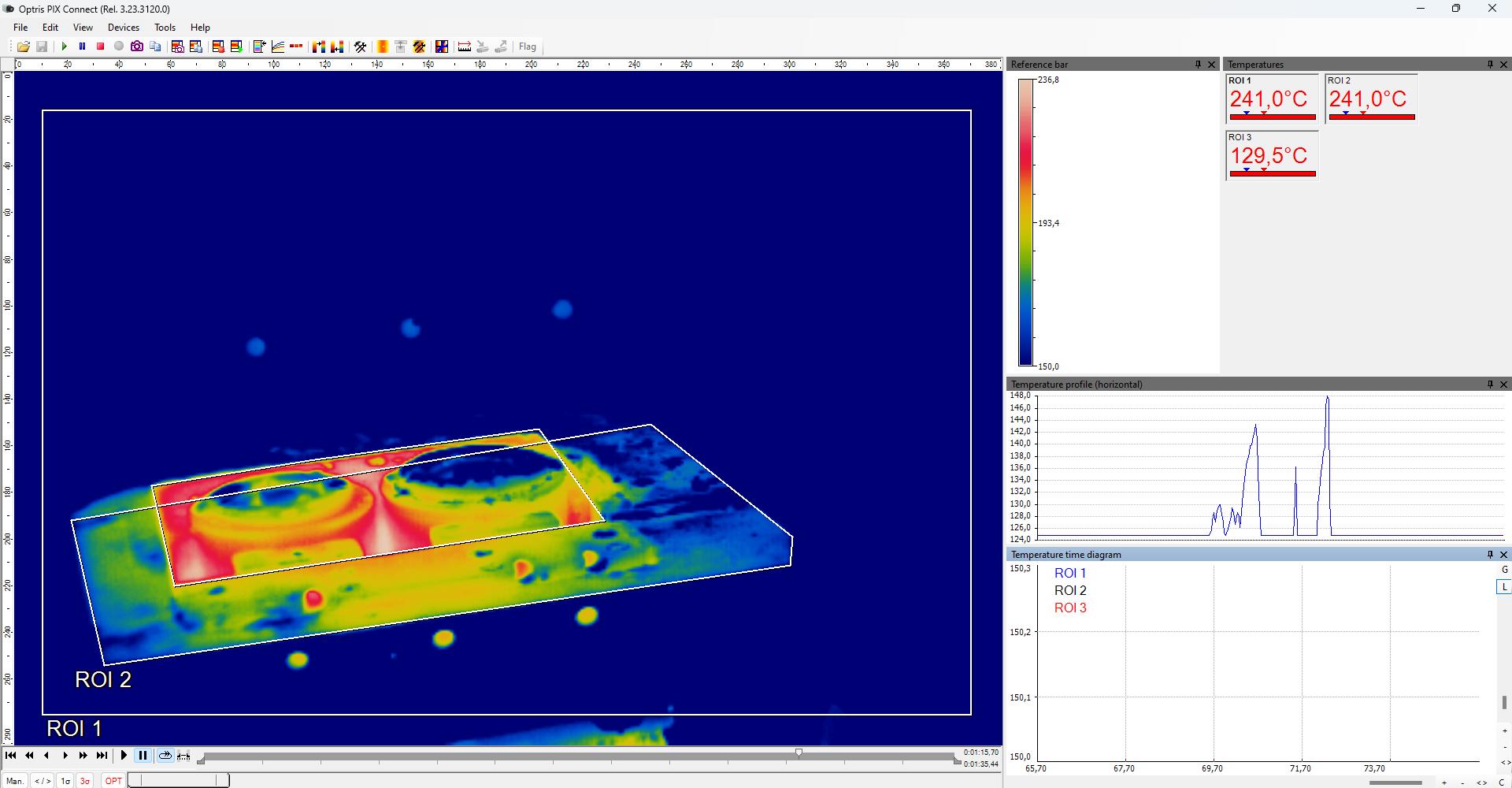1512x788 pixels.
Task: Jump to the first frame of recording
Action: coord(11,755)
